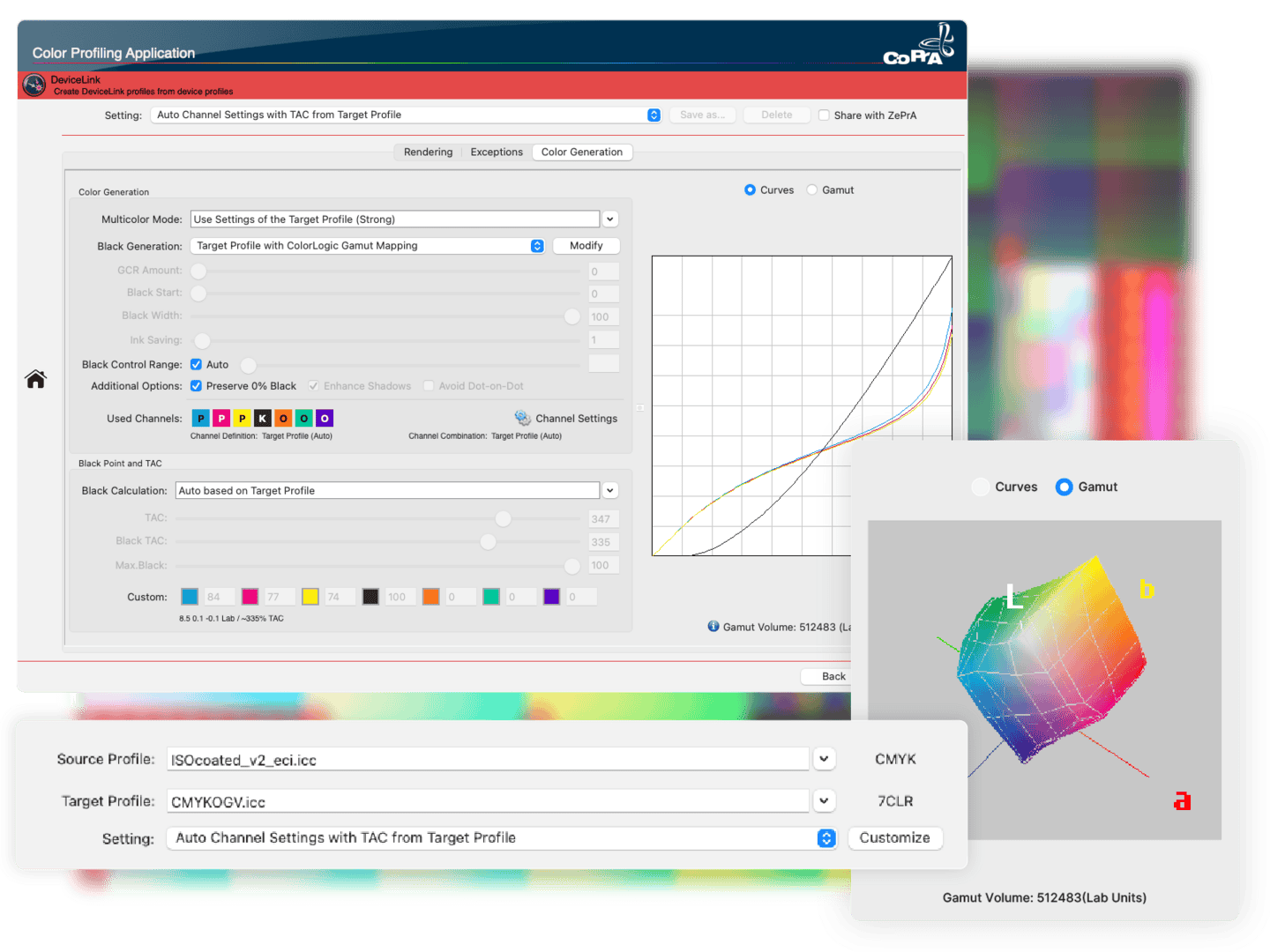The height and width of the screenshot is (952, 1270).
Task: Open Channel Settings link
Action: point(576,419)
